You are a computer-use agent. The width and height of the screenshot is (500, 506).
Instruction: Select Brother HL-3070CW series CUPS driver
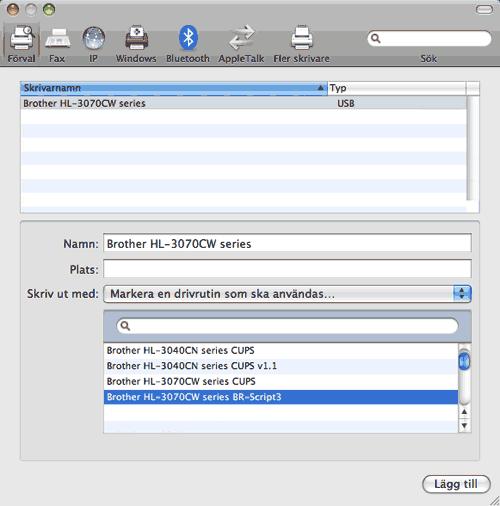[281, 381]
